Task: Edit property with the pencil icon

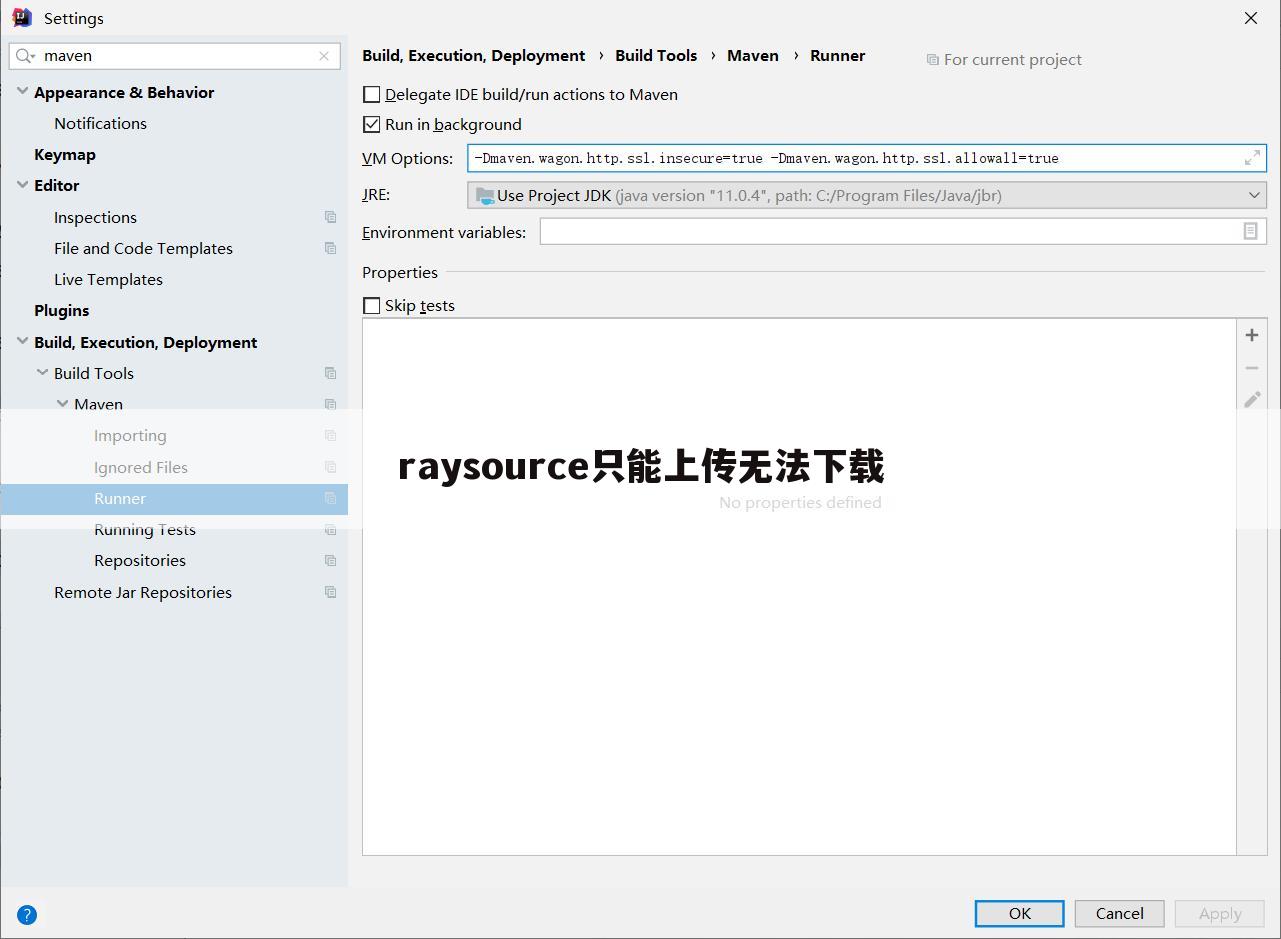Action: pyautogui.click(x=1252, y=400)
